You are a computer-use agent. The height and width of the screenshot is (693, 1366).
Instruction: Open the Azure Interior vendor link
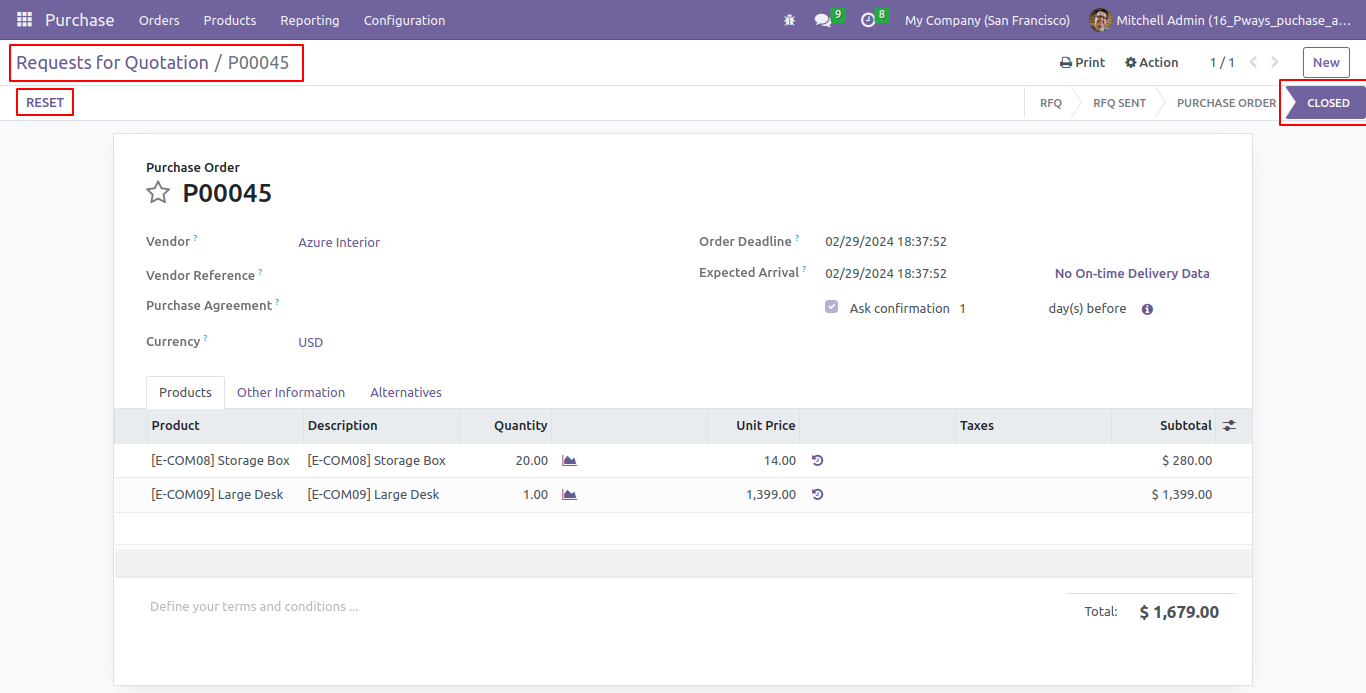339,243
